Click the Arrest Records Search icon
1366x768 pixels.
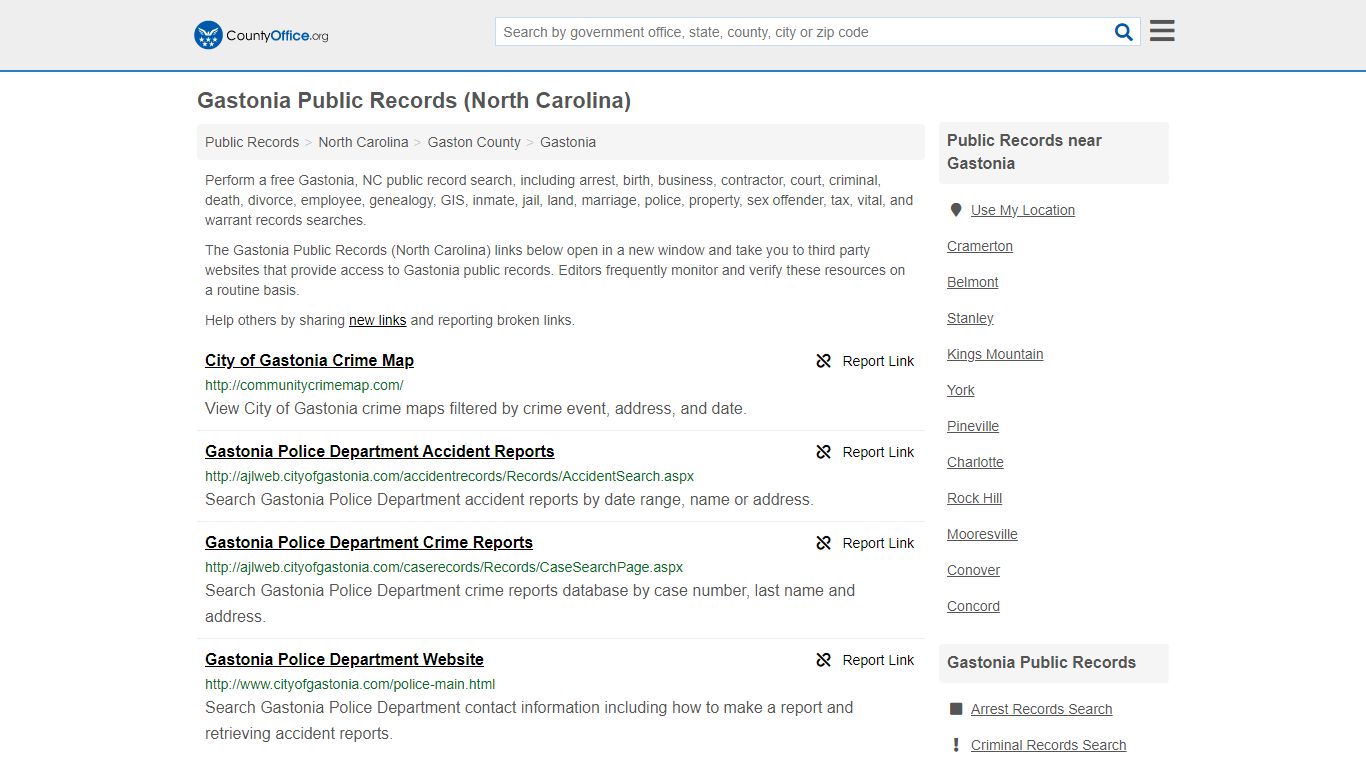pos(956,709)
